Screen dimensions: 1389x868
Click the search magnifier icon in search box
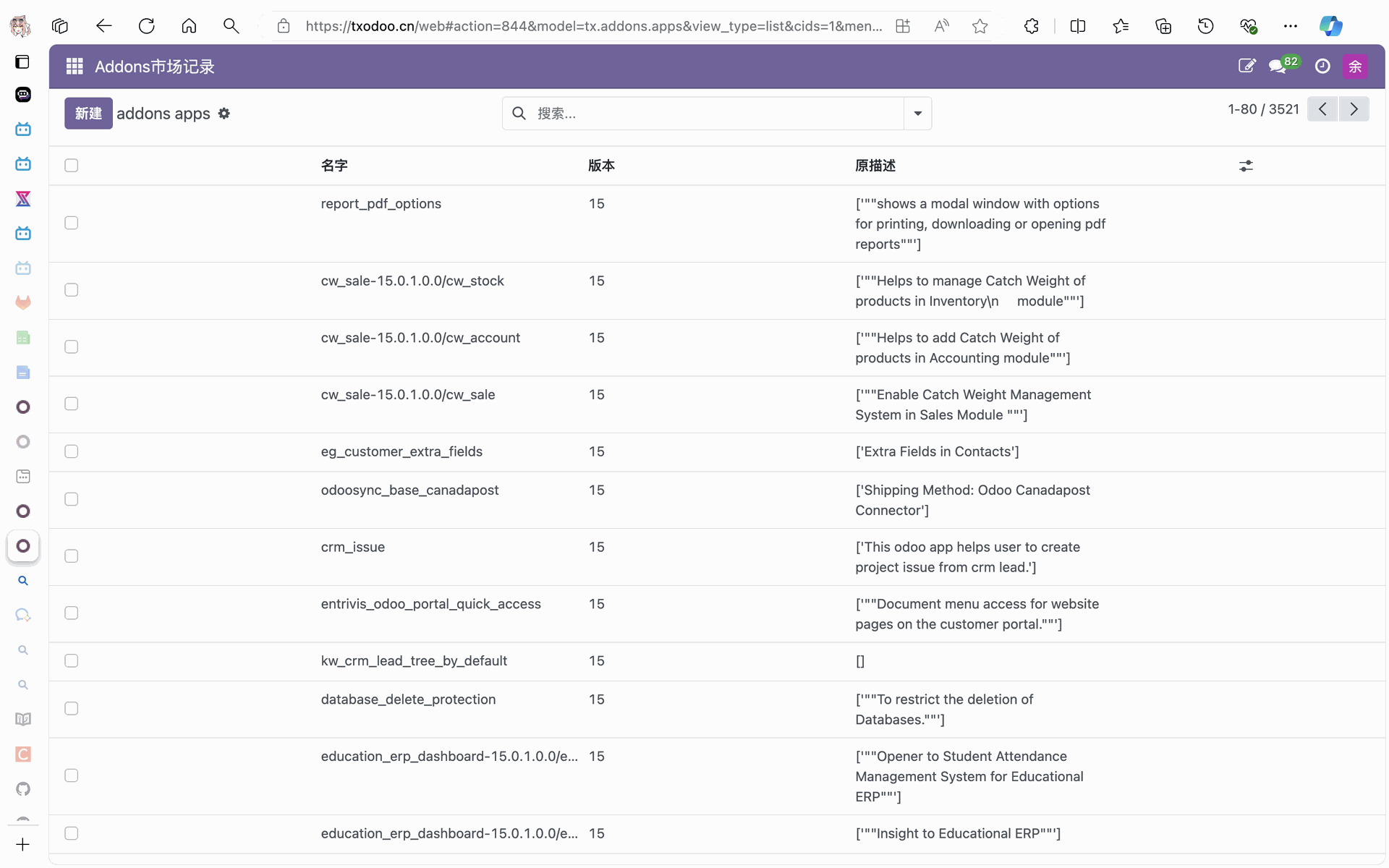[519, 114]
